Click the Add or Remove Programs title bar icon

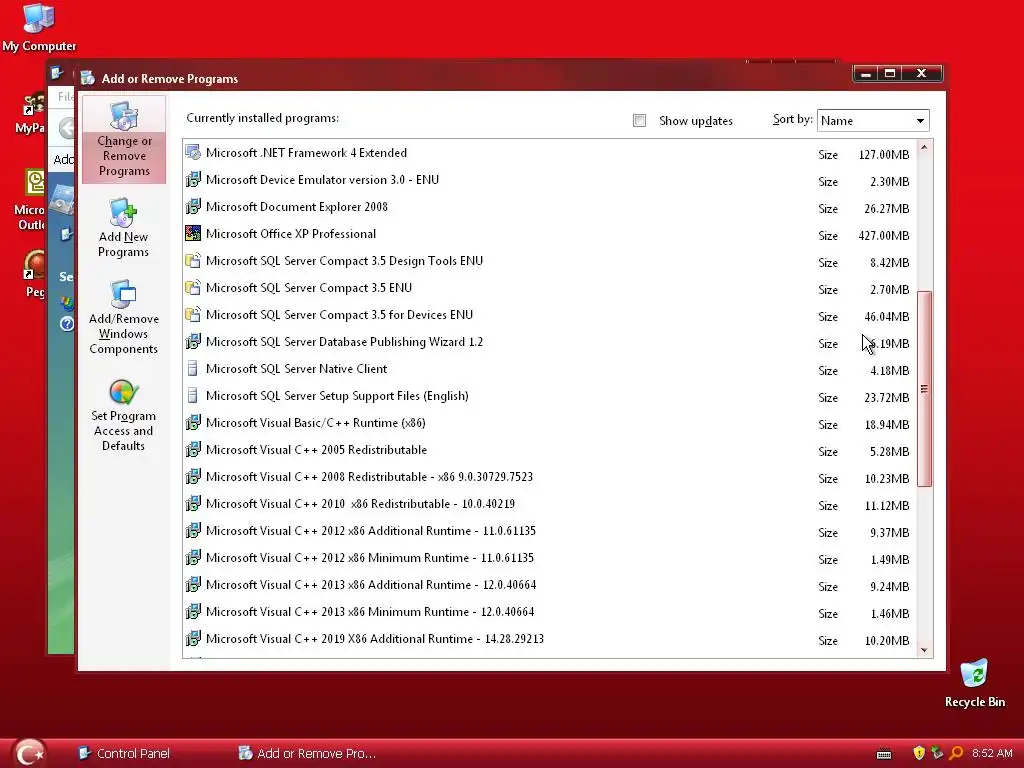tap(88, 78)
